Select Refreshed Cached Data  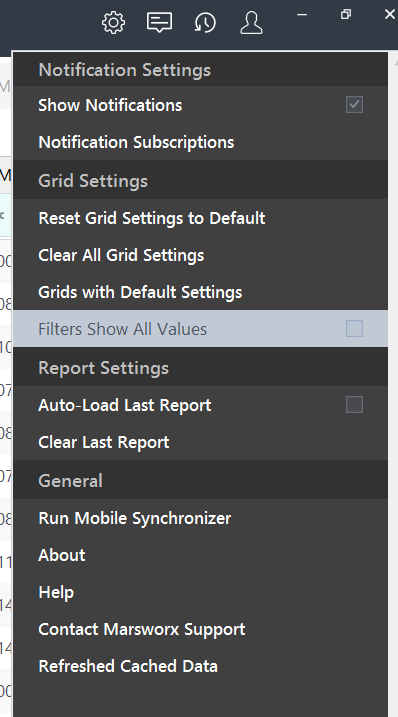click(200, 666)
